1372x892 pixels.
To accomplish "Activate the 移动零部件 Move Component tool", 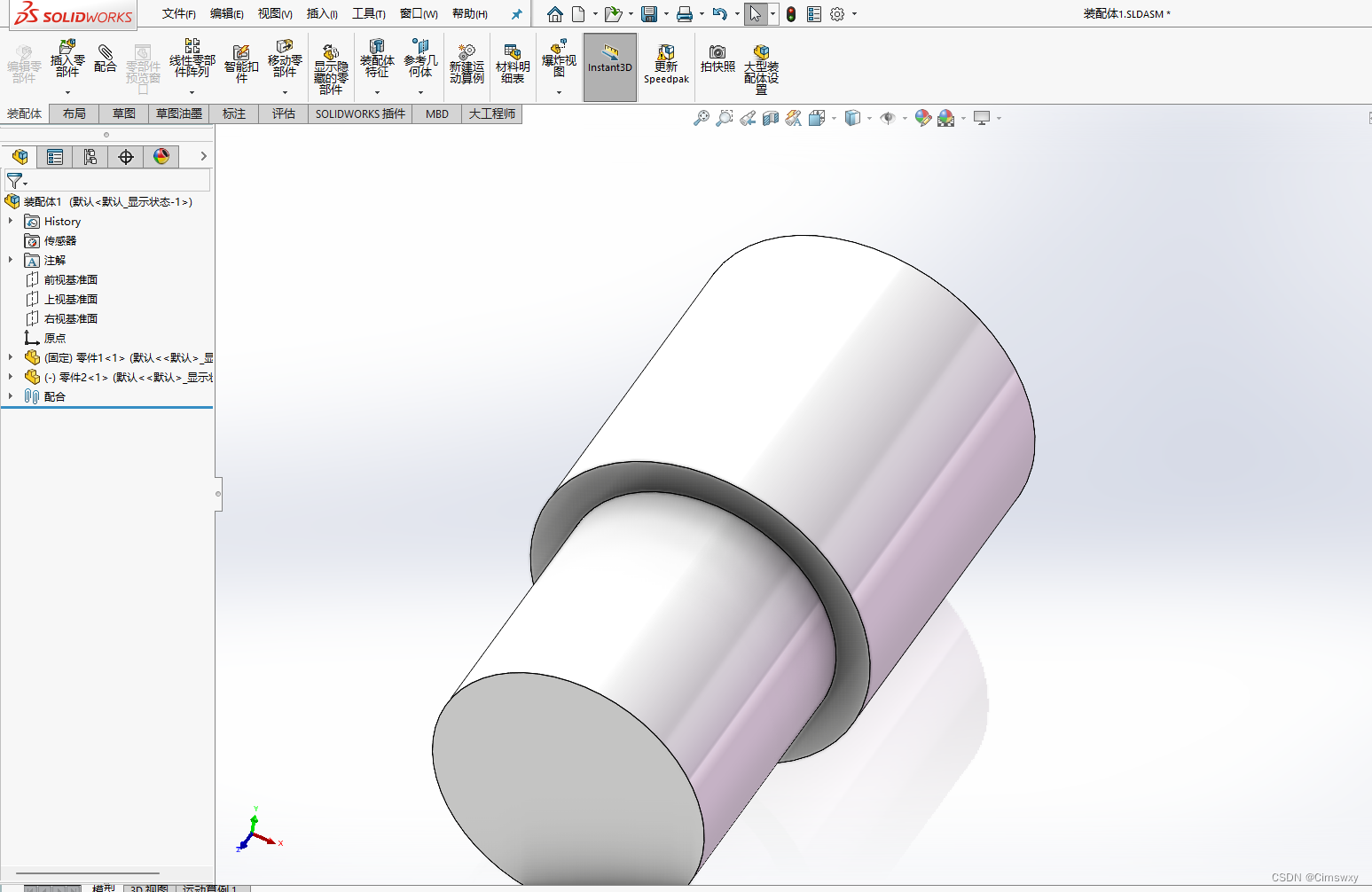I will tap(285, 59).
